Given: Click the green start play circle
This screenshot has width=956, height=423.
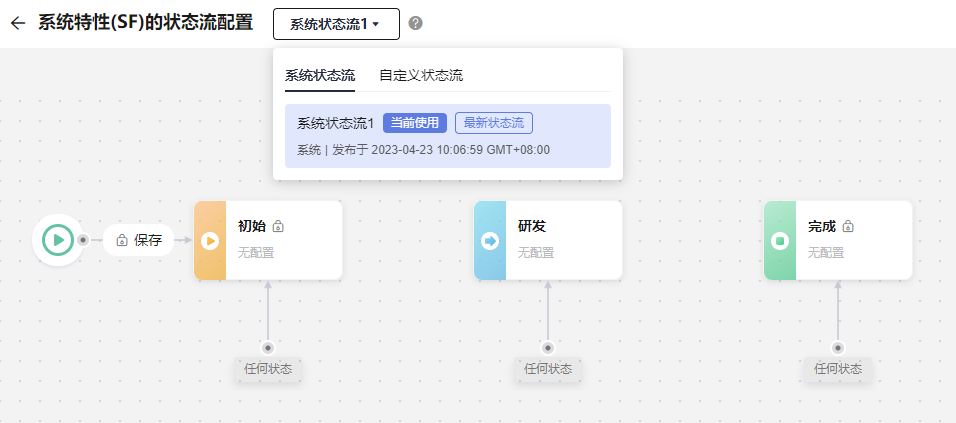Looking at the screenshot, I should click(58, 240).
